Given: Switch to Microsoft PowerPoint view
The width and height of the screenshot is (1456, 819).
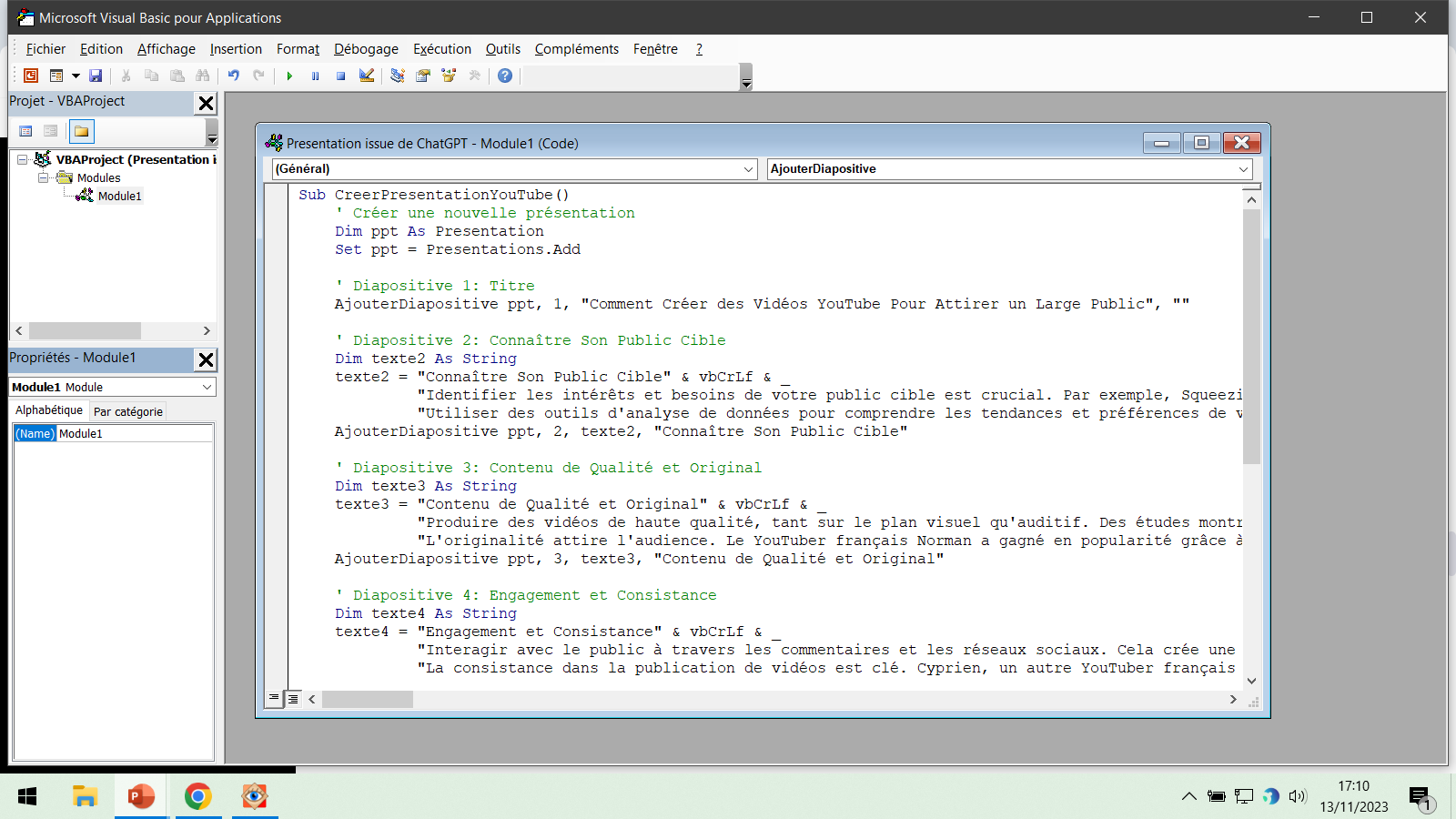Looking at the screenshot, I should click(30, 76).
